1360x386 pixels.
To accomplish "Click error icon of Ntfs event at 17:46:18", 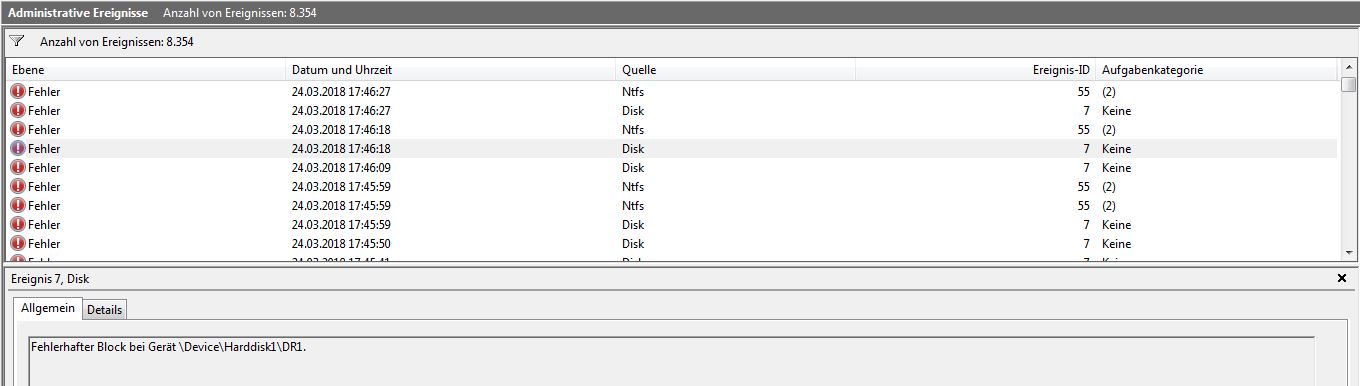I will [18, 130].
